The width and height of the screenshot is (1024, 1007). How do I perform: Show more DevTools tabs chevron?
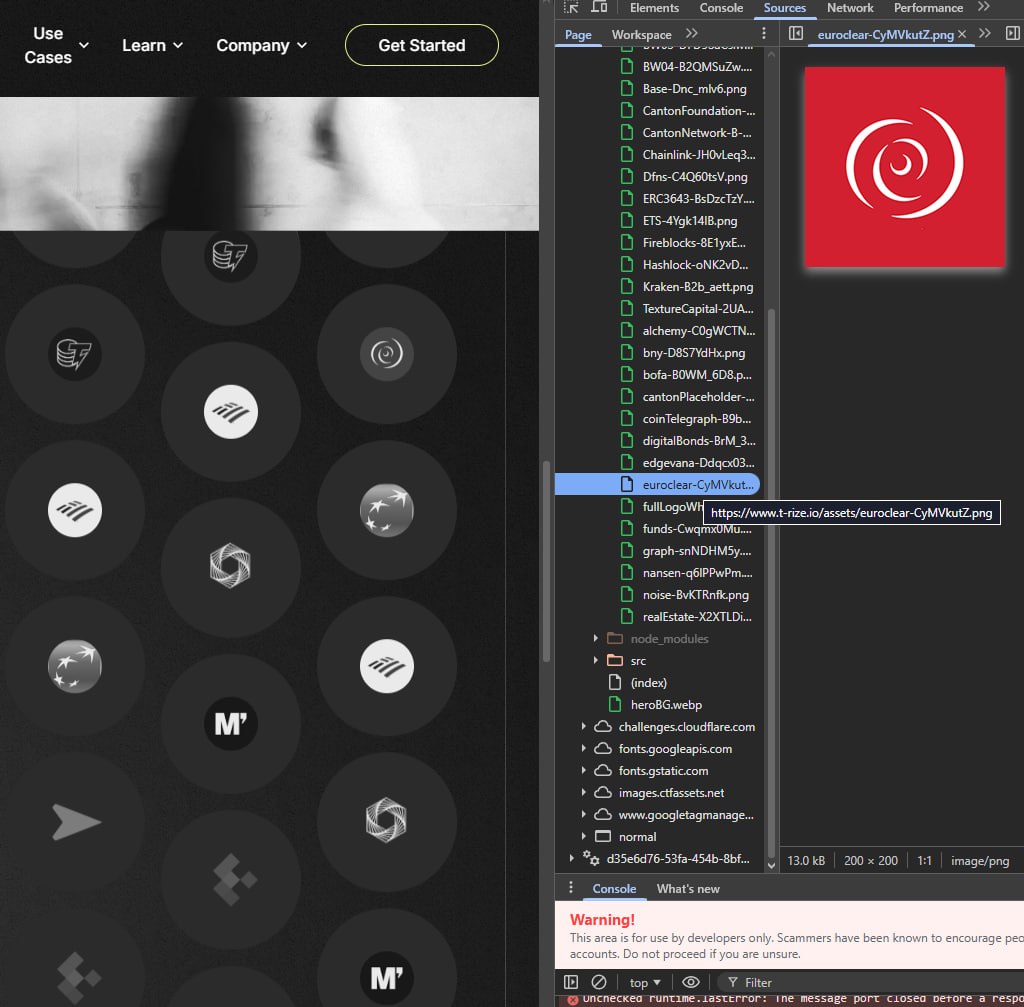(984, 7)
